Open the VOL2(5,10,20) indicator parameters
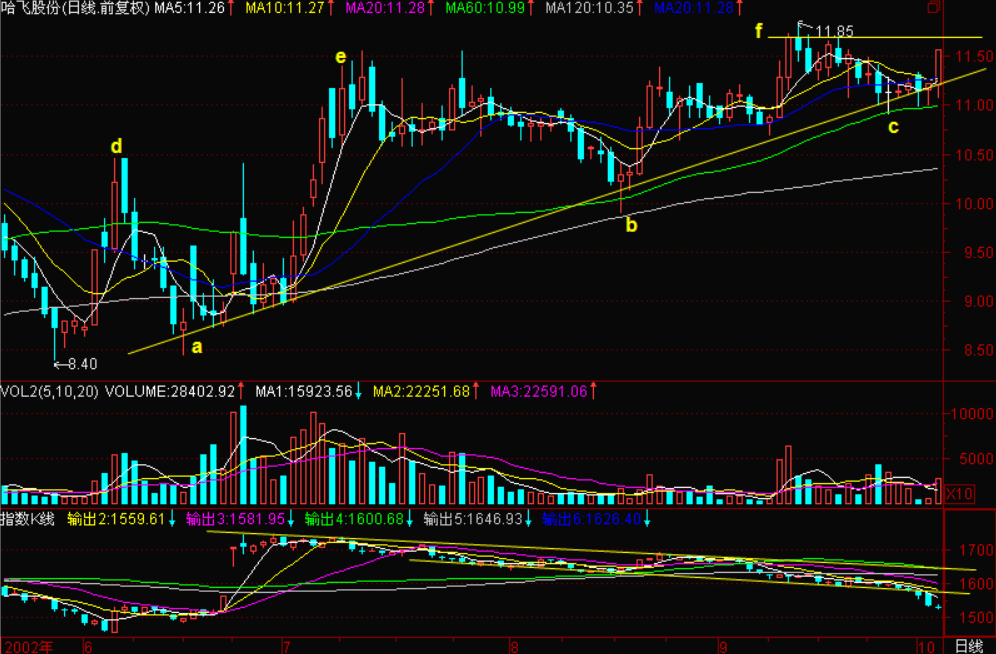Viewport: 996px width, 654px height. point(50,391)
